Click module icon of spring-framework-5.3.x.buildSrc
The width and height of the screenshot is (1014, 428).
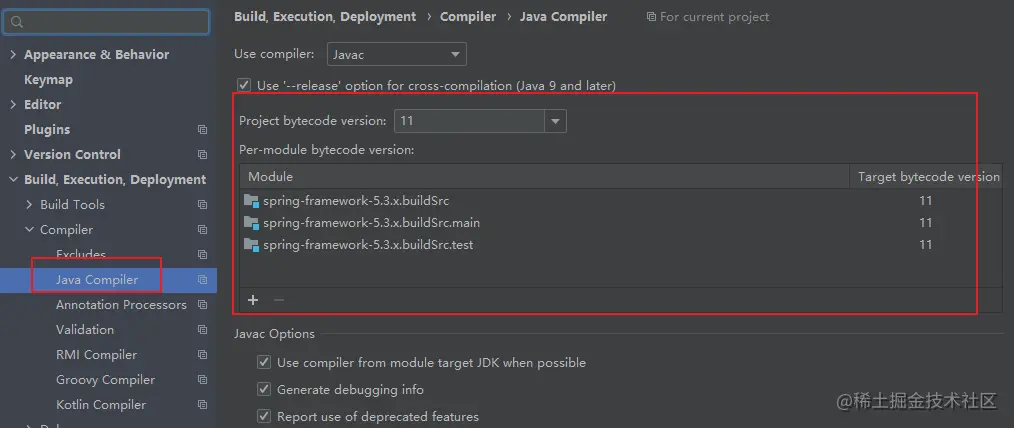[252, 201]
